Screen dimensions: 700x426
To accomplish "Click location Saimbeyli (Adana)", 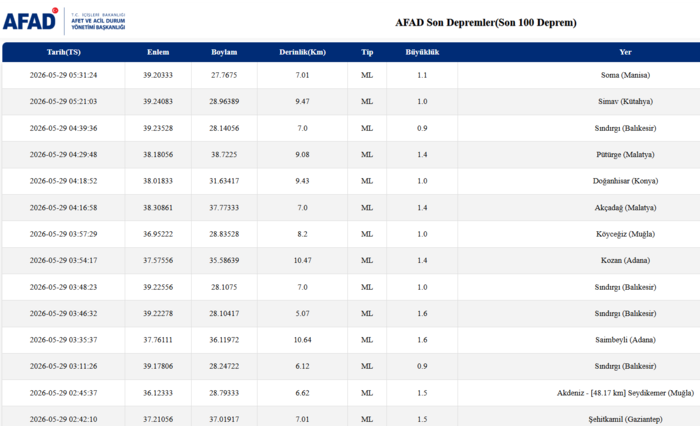I will (625, 340).
